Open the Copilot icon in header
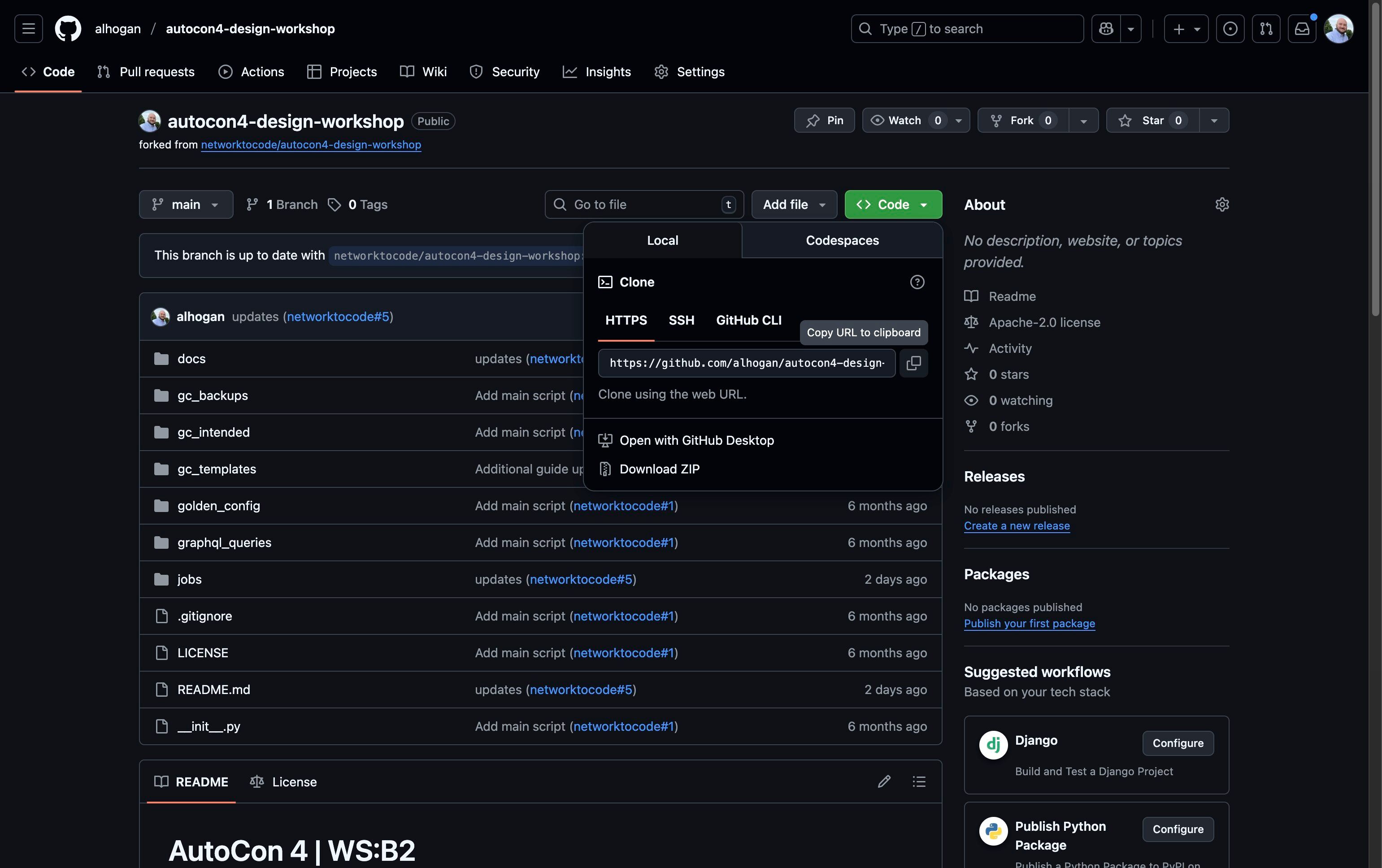The width and height of the screenshot is (1382, 868). click(x=1105, y=29)
